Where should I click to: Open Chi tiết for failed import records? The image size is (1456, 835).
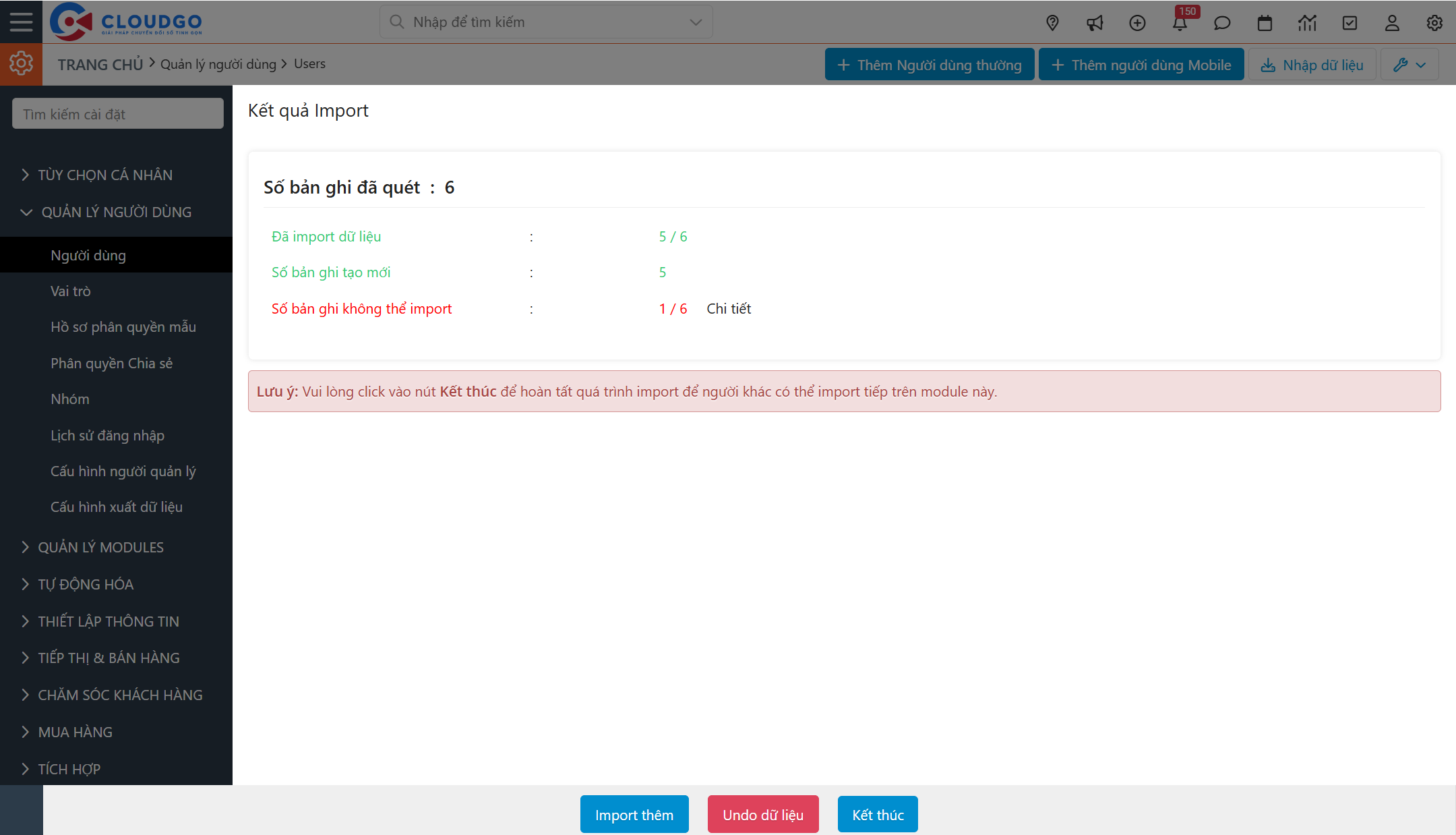(728, 308)
